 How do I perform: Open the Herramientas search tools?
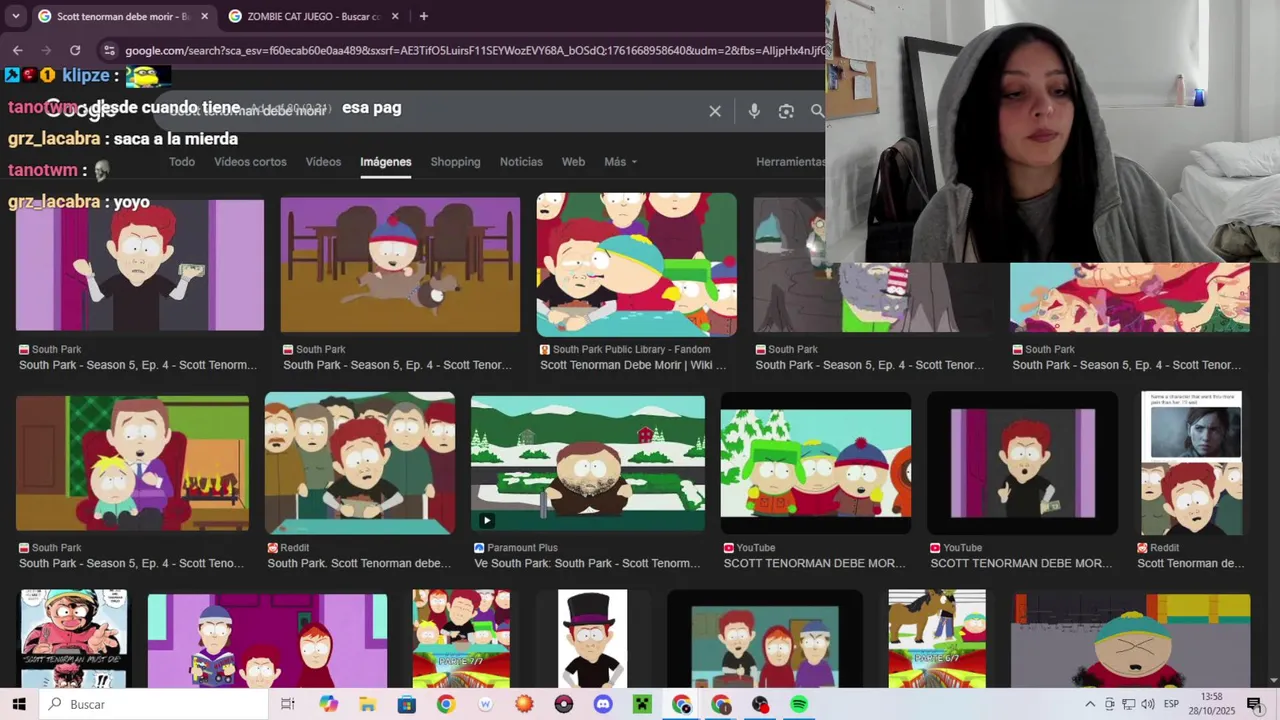790,161
